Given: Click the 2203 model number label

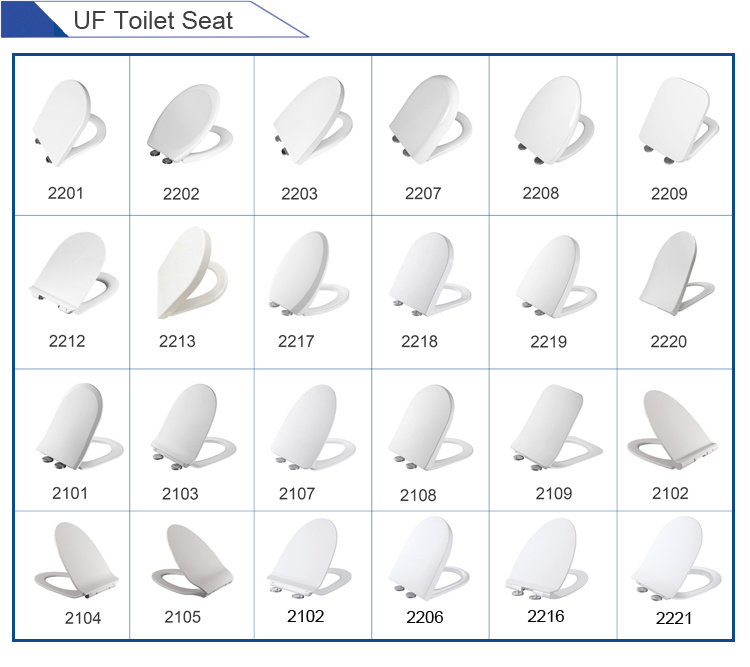Looking at the screenshot, I should pos(299,194).
